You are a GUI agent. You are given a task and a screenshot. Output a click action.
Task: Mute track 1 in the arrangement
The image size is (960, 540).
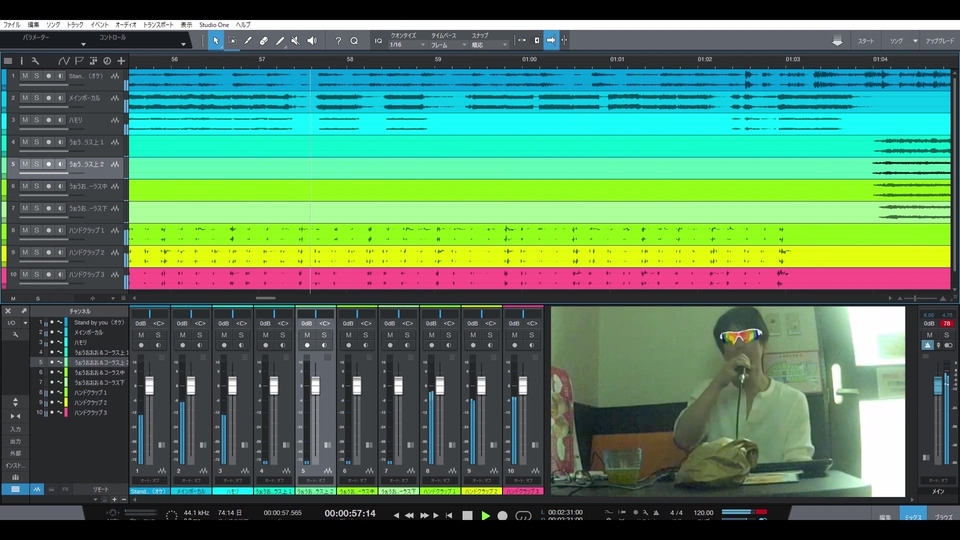pos(25,76)
